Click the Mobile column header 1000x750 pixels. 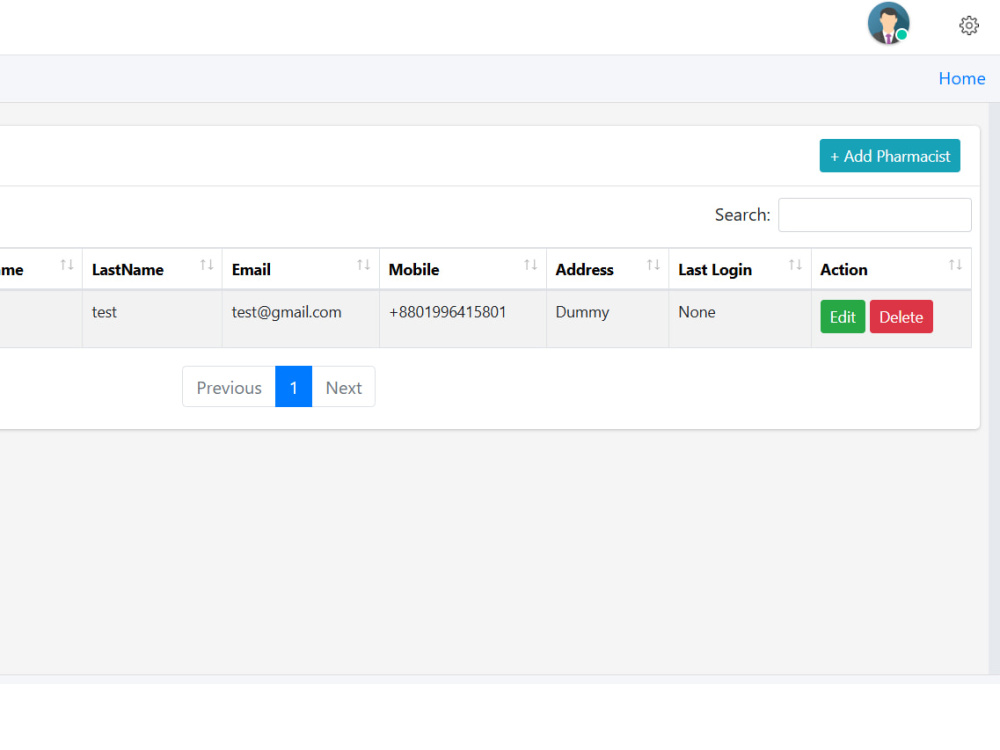[463, 270]
